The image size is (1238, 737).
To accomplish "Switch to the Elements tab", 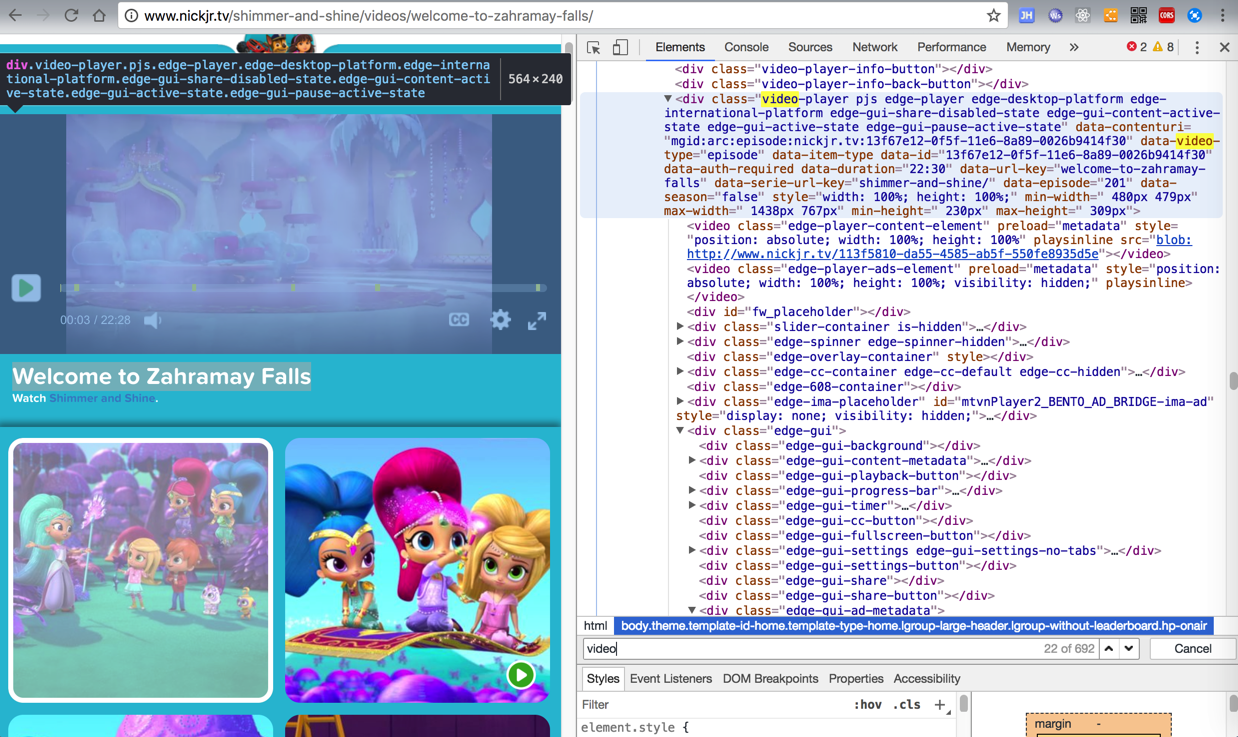I will [x=680, y=47].
